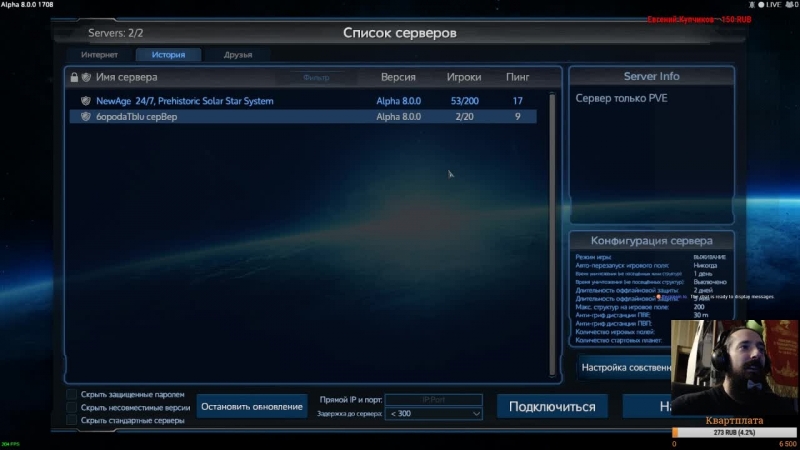The image size is (800, 450).
Task: Click the shield icon beside the NewAge server
Action: click(86, 101)
